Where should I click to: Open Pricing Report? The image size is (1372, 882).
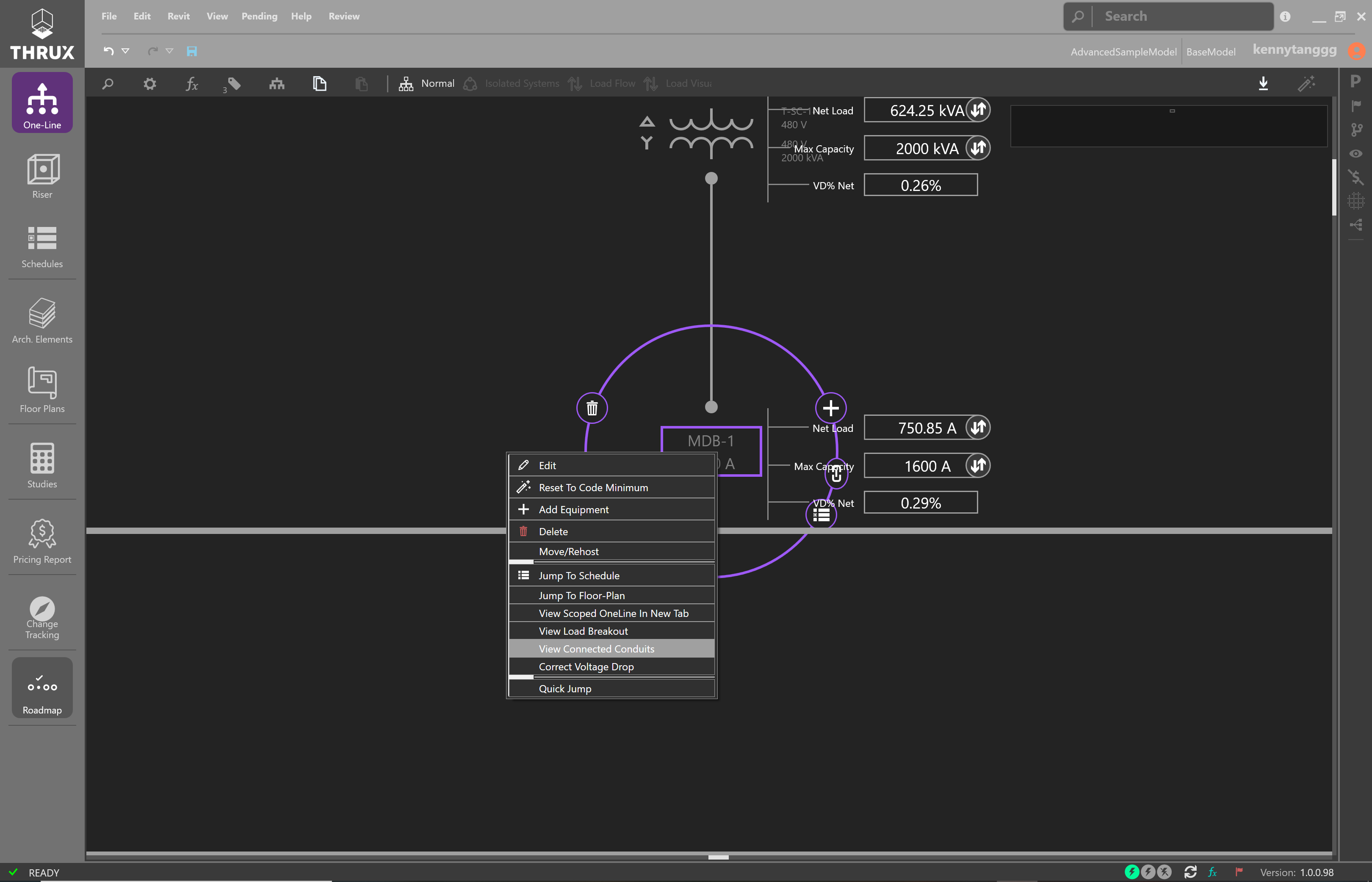point(42,541)
